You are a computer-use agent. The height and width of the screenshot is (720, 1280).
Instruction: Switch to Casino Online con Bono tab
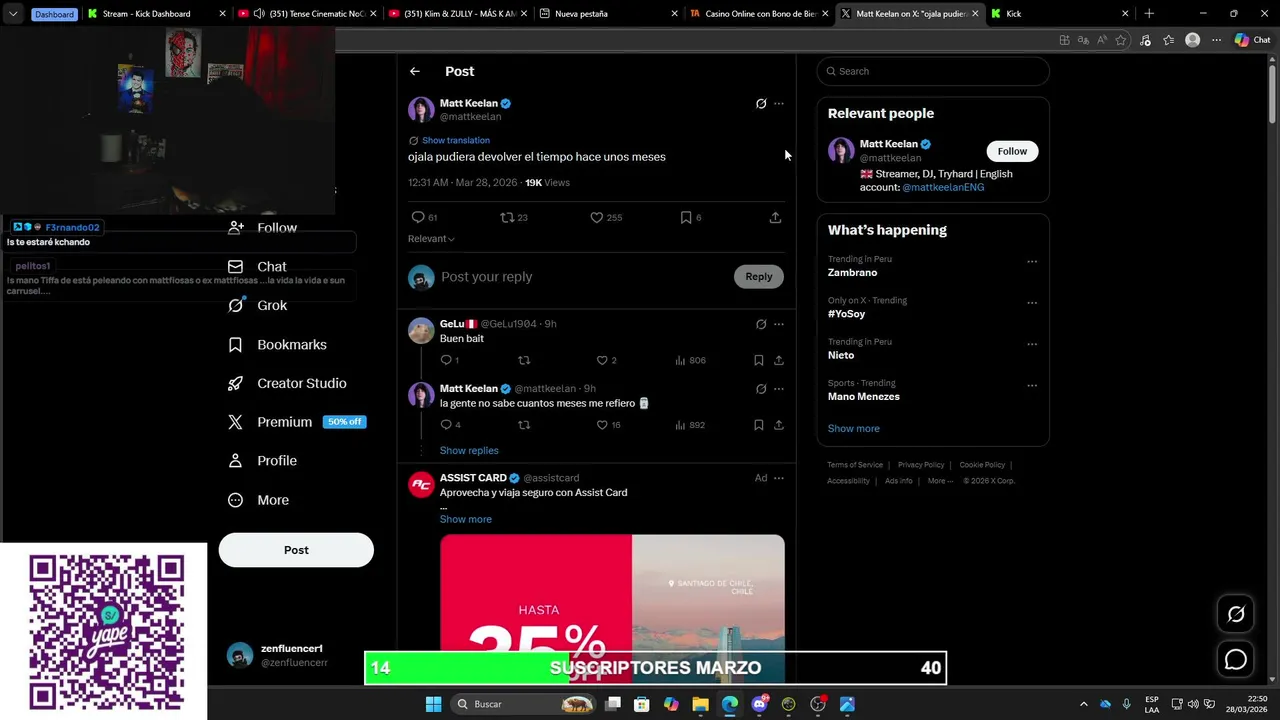758,14
